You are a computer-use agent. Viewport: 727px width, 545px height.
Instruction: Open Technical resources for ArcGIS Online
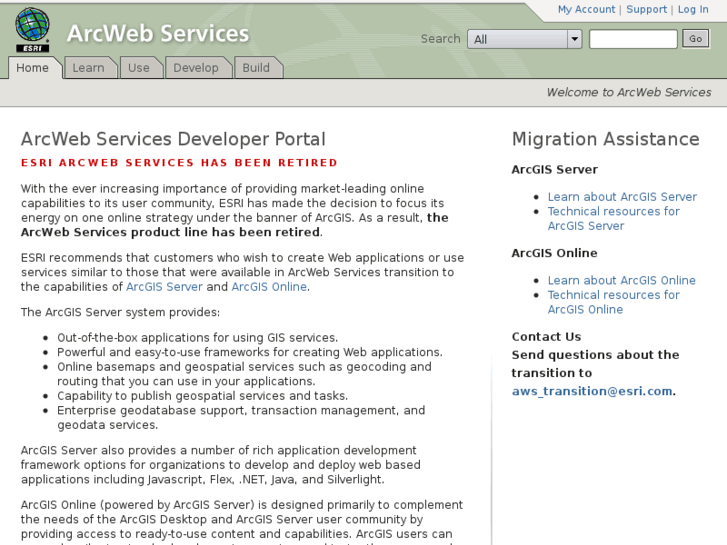click(x=613, y=302)
